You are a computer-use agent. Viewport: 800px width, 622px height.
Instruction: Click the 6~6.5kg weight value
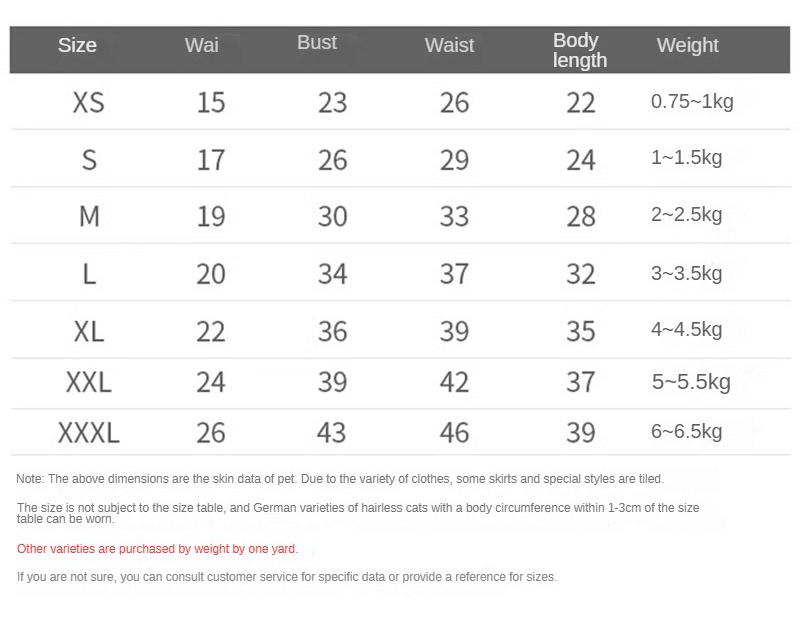coord(686,431)
